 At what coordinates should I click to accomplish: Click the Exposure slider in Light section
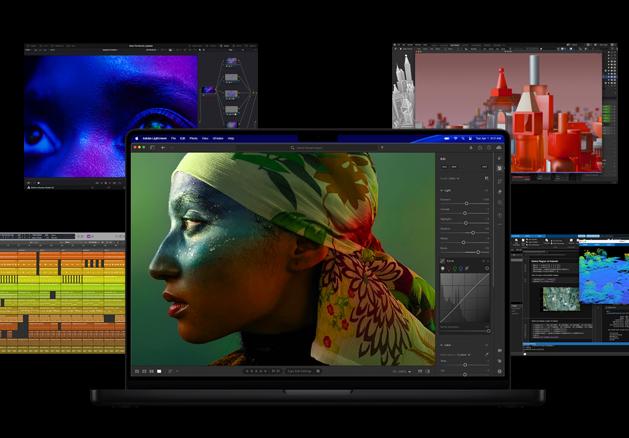(x=466, y=203)
